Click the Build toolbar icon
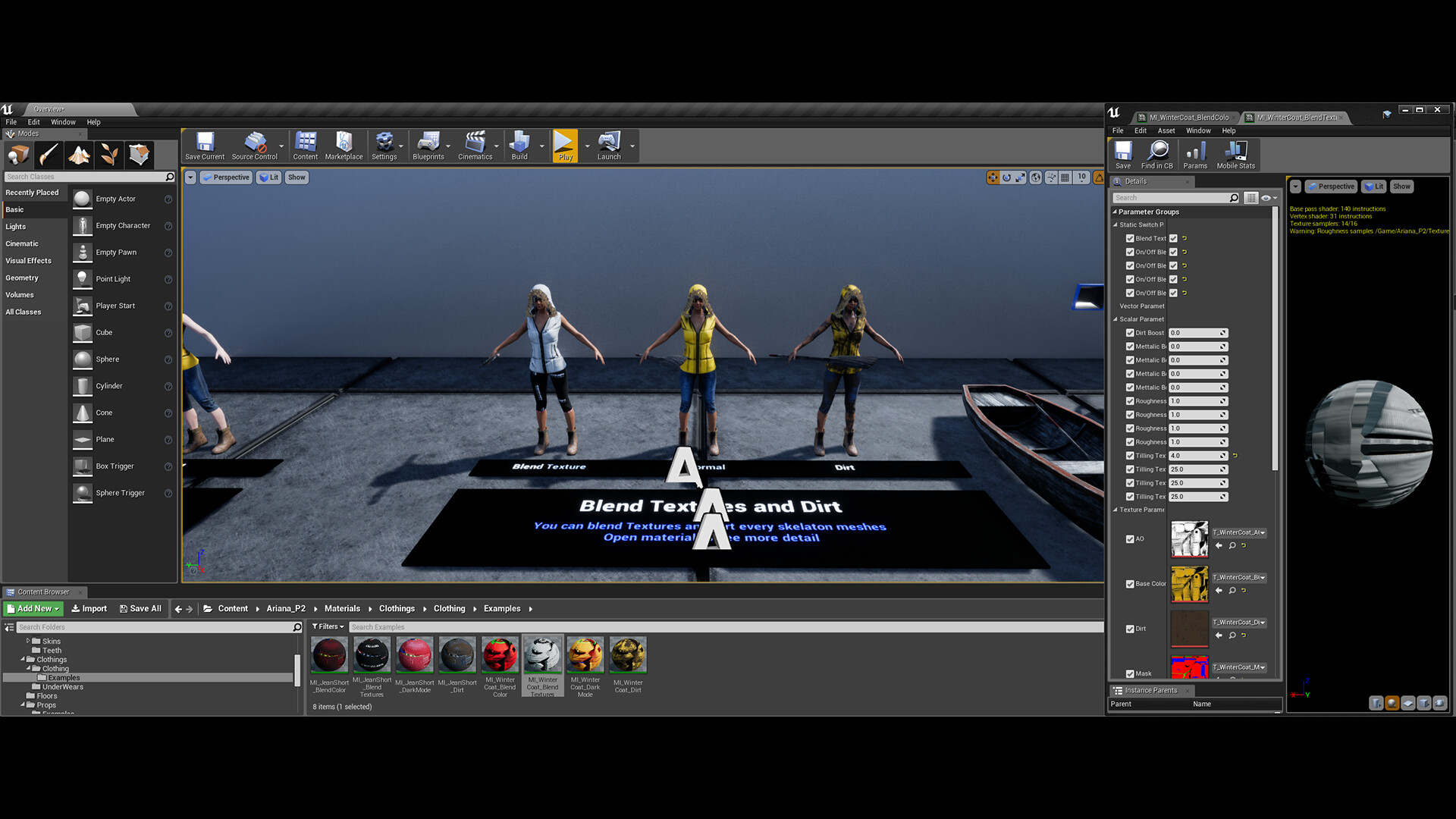Viewport: 1456px width, 819px height. tap(519, 146)
